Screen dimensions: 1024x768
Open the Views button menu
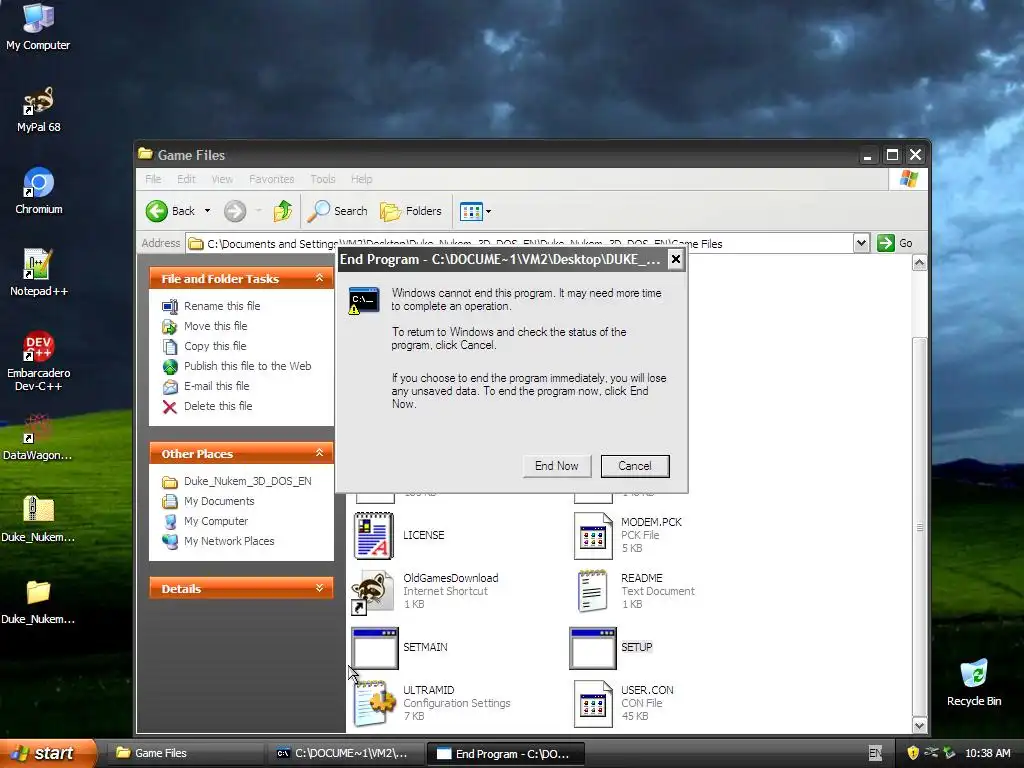[475, 211]
